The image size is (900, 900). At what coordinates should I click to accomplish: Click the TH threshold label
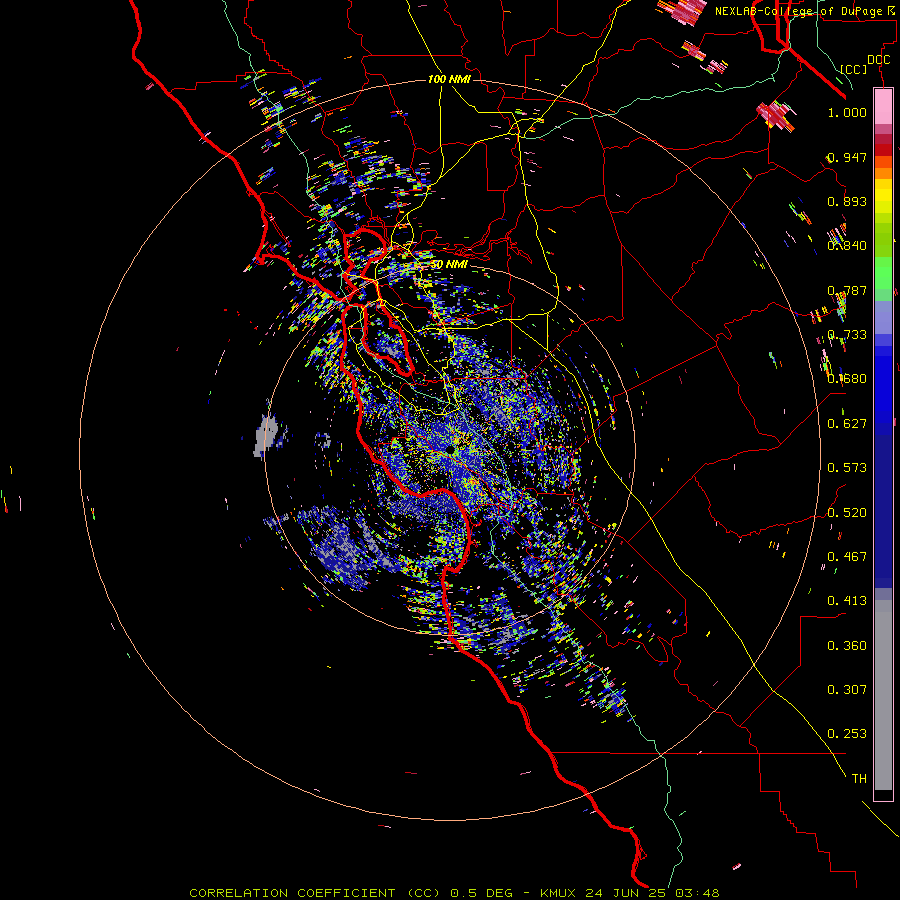click(x=859, y=779)
